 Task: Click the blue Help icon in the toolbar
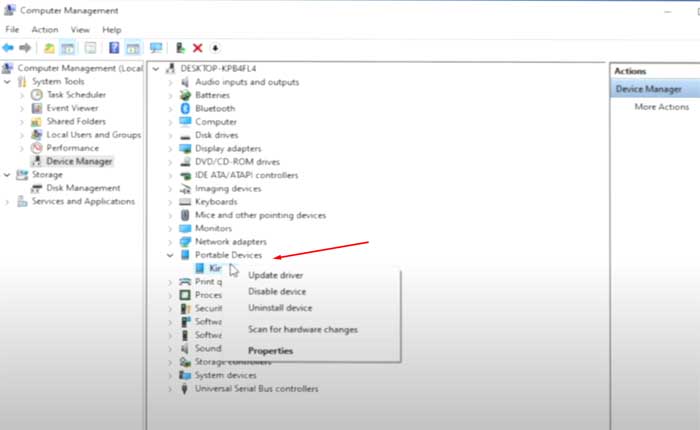point(114,47)
